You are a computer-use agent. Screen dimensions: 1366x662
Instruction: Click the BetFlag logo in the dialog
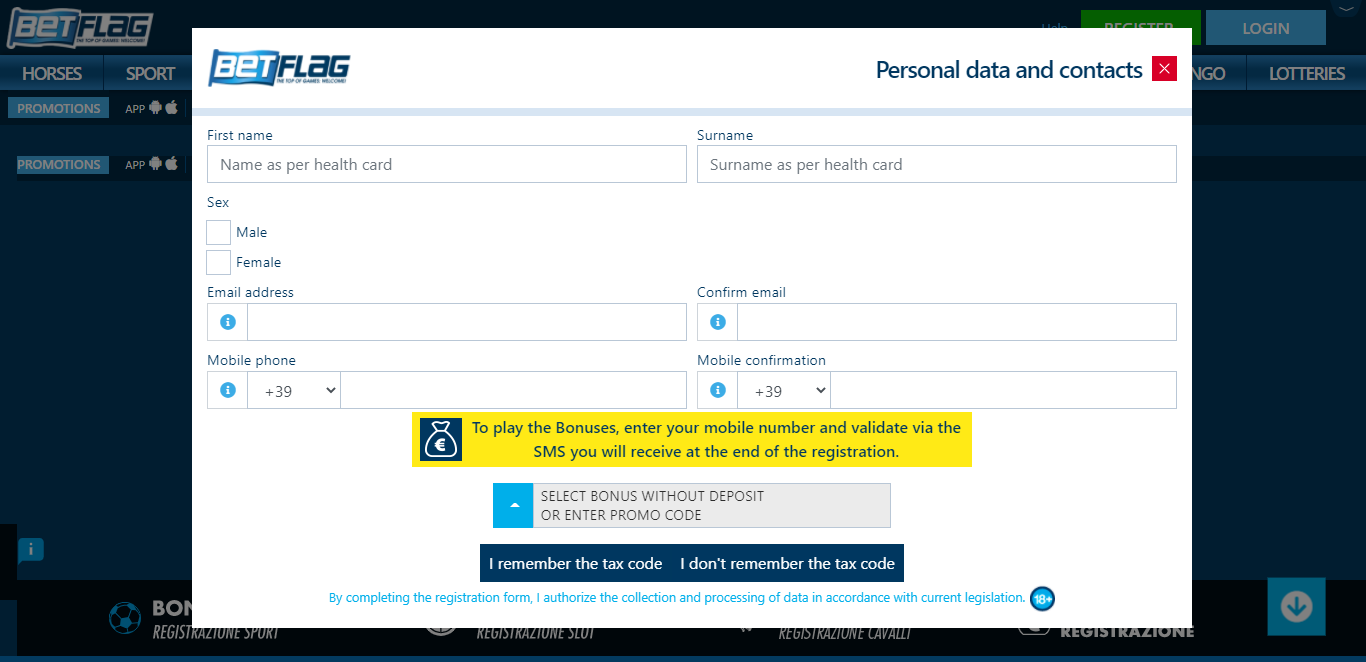[x=279, y=69]
